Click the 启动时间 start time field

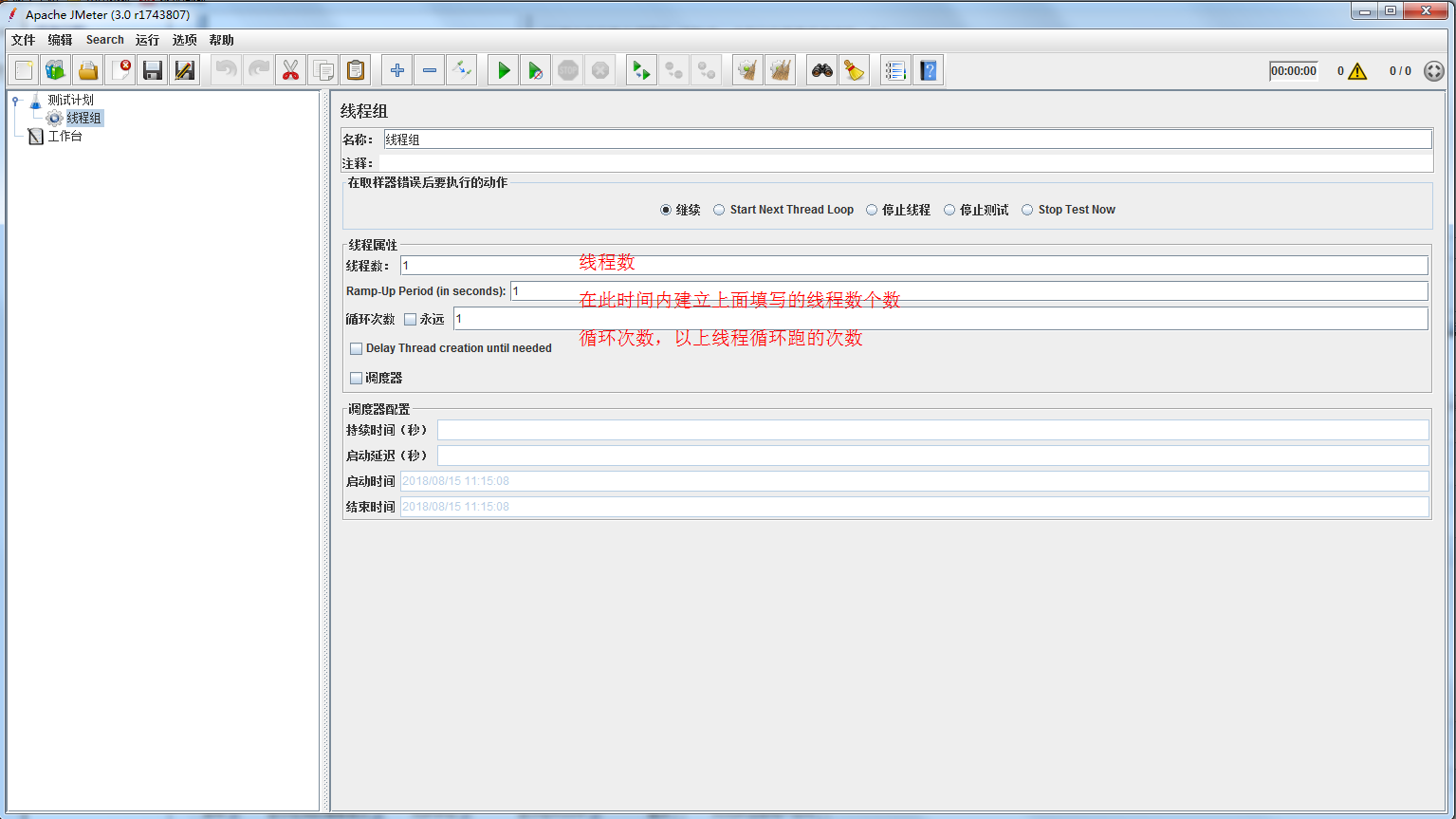click(914, 481)
